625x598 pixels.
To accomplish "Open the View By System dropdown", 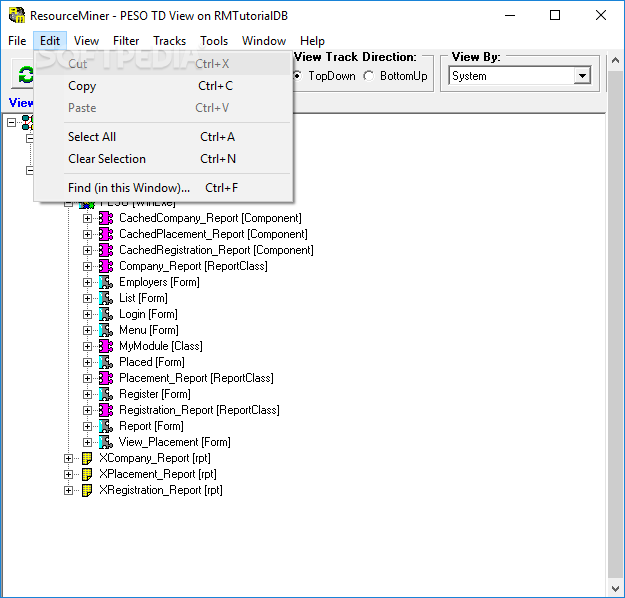I will (582, 75).
